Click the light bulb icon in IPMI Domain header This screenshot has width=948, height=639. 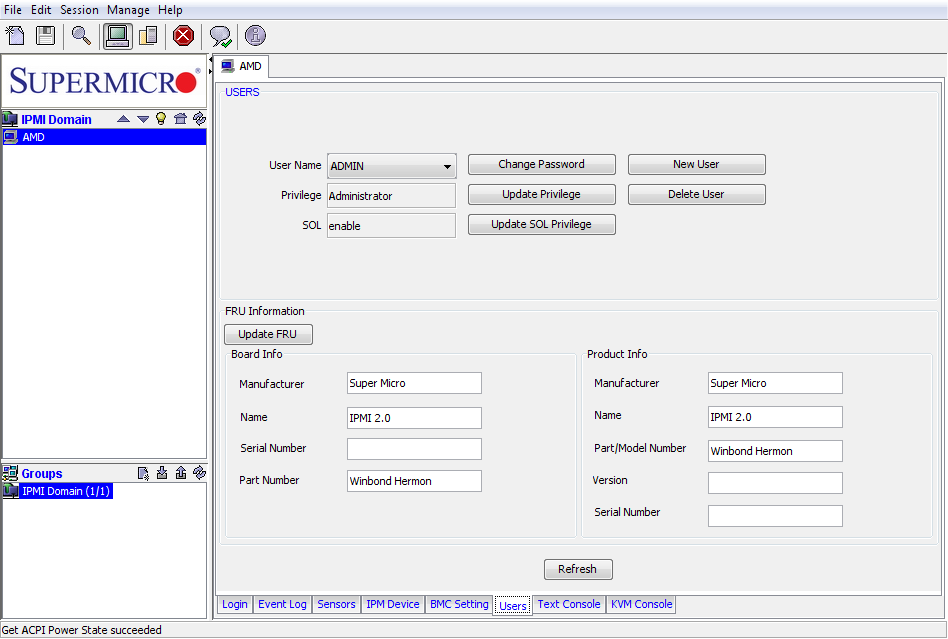[160, 119]
